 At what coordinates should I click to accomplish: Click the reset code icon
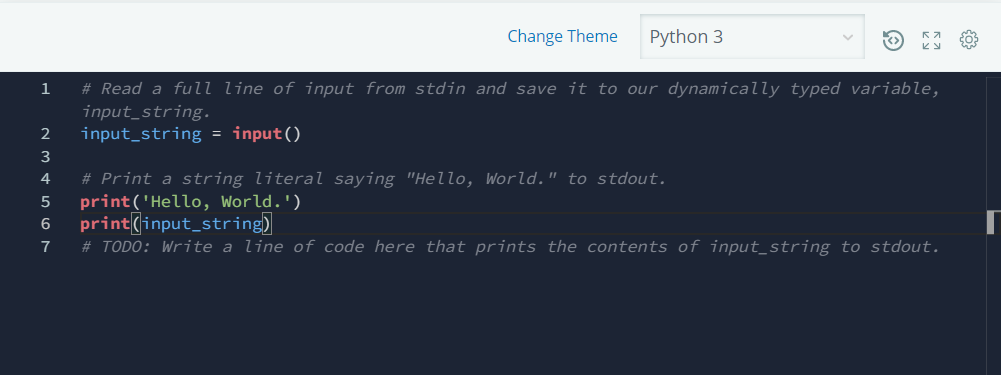(893, 40)
